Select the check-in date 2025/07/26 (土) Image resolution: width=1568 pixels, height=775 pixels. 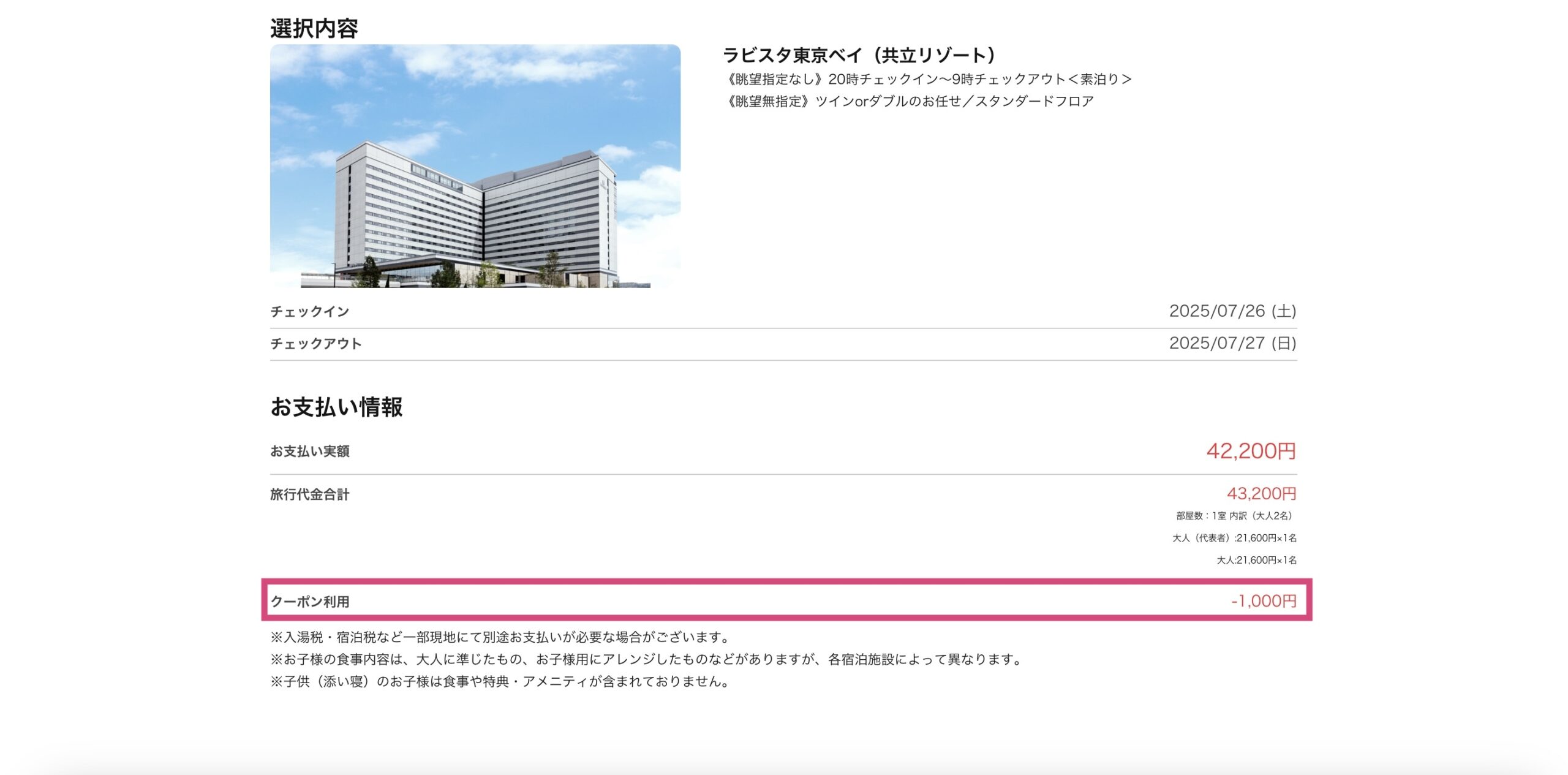[1232, 311]
